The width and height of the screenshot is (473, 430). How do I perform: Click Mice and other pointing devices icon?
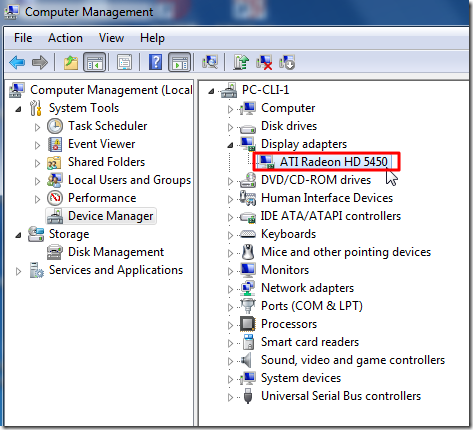pos(248,252)
